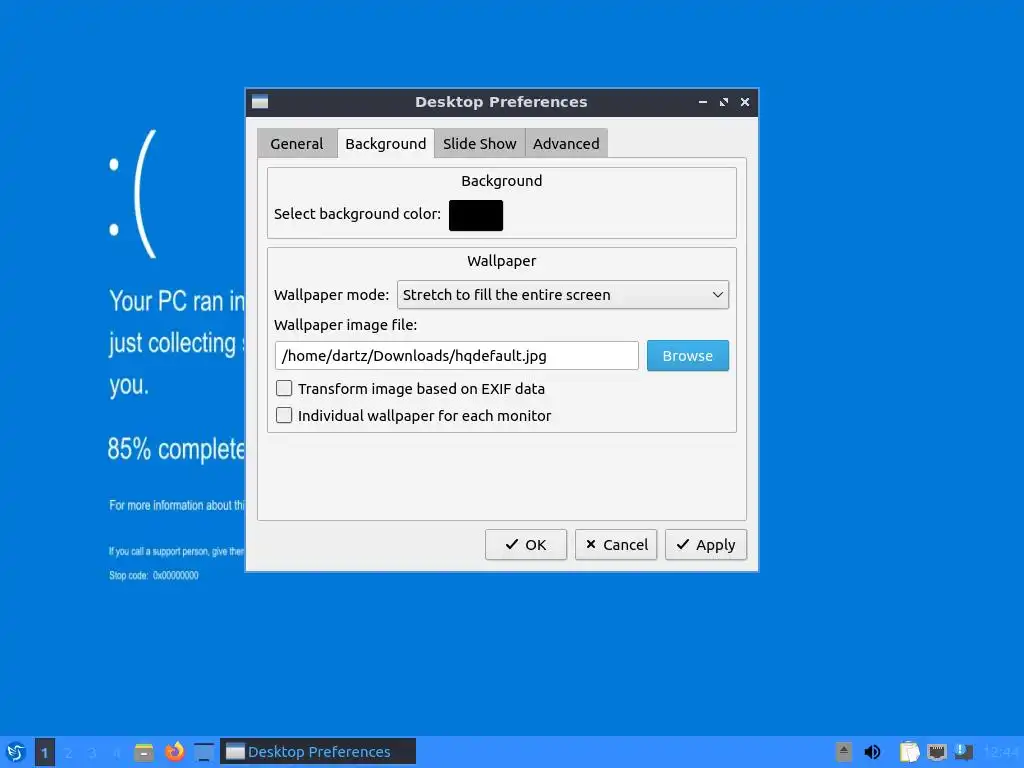Launch the file manager from the taskbar
The height and width of the screenshot is (768, 1024).
[x=144, y=752]
